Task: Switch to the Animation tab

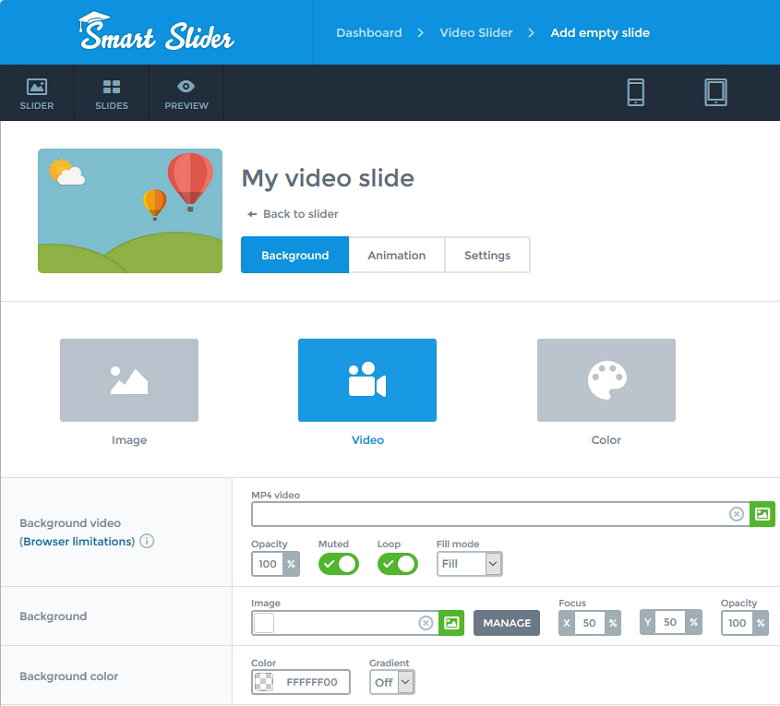Action: tap(396, 255)
